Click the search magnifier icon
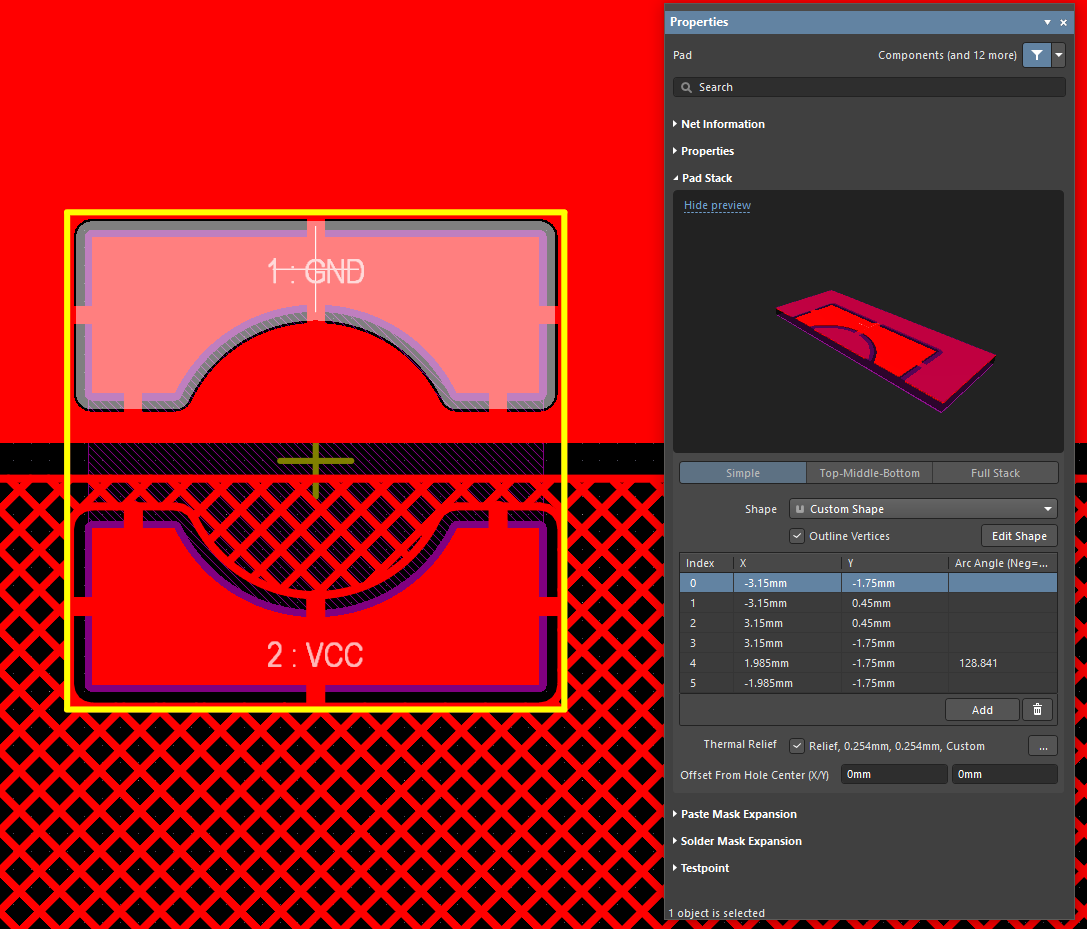Image resolution: width=1087 pixels, height=929 pixels. pyautogui.click(x=687, y=88)
